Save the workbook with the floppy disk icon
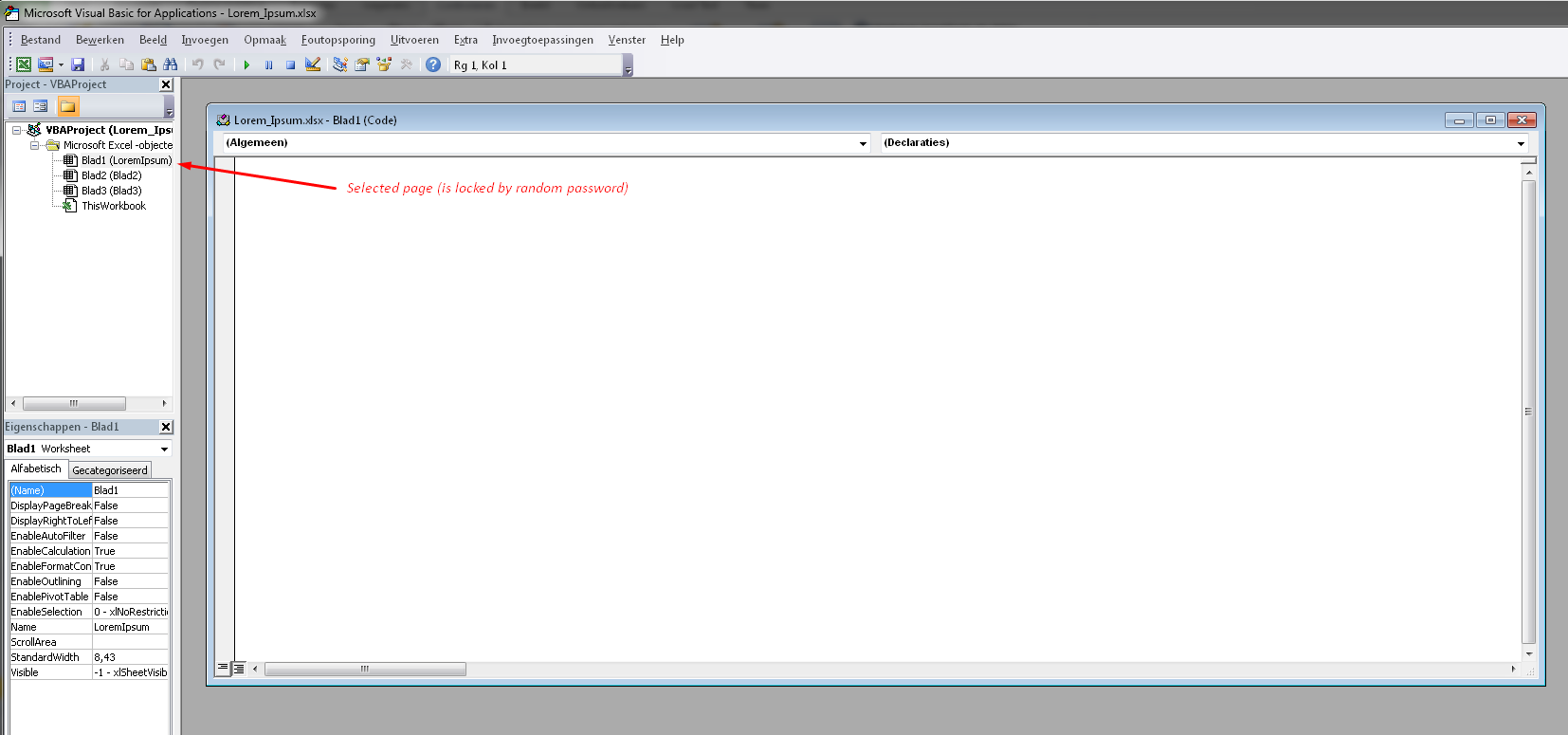The image size is (1568, 735). pos(78,64)
